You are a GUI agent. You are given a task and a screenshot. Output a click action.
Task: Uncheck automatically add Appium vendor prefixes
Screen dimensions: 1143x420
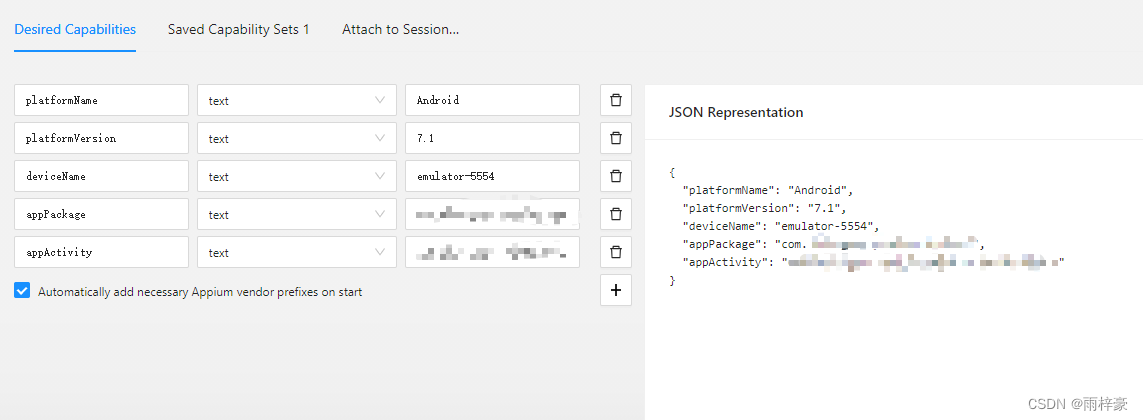[x=23, y=291]
